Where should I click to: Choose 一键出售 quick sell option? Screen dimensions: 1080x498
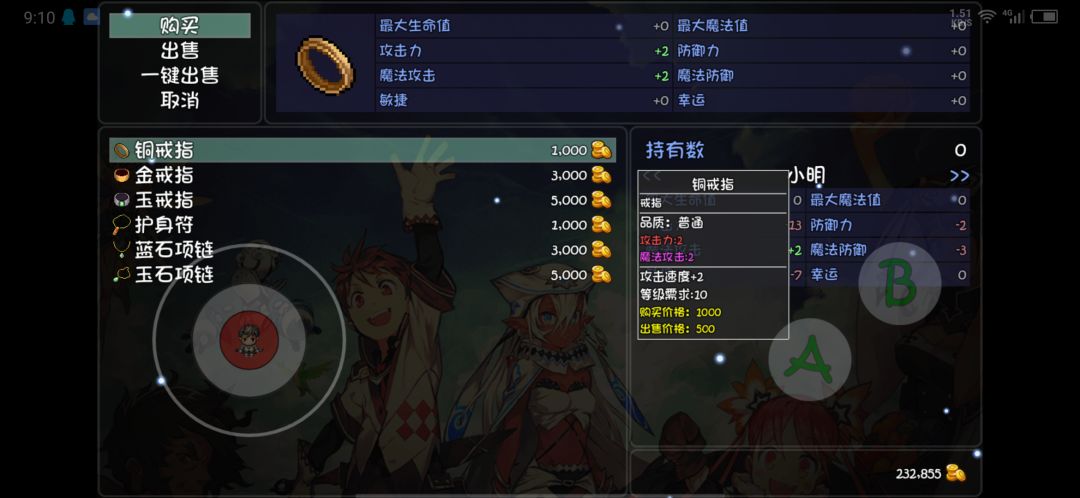180,76
